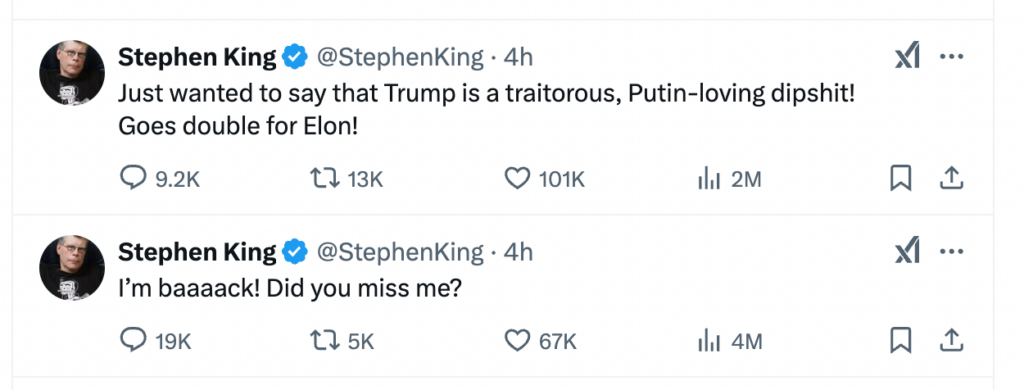
Task: Open more options on the first tweet
Action: pyautogui.click(x=952, y=56)
